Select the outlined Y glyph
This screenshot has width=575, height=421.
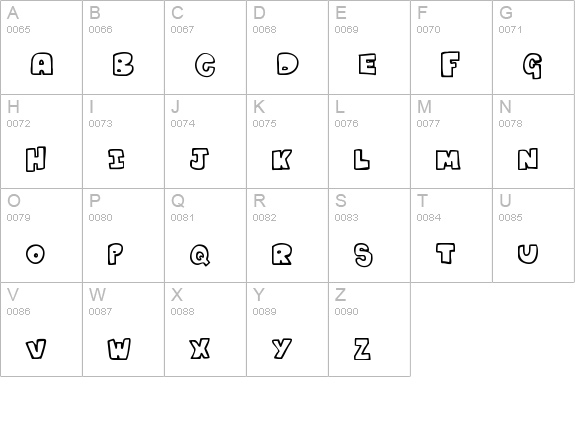click(282, 348)
